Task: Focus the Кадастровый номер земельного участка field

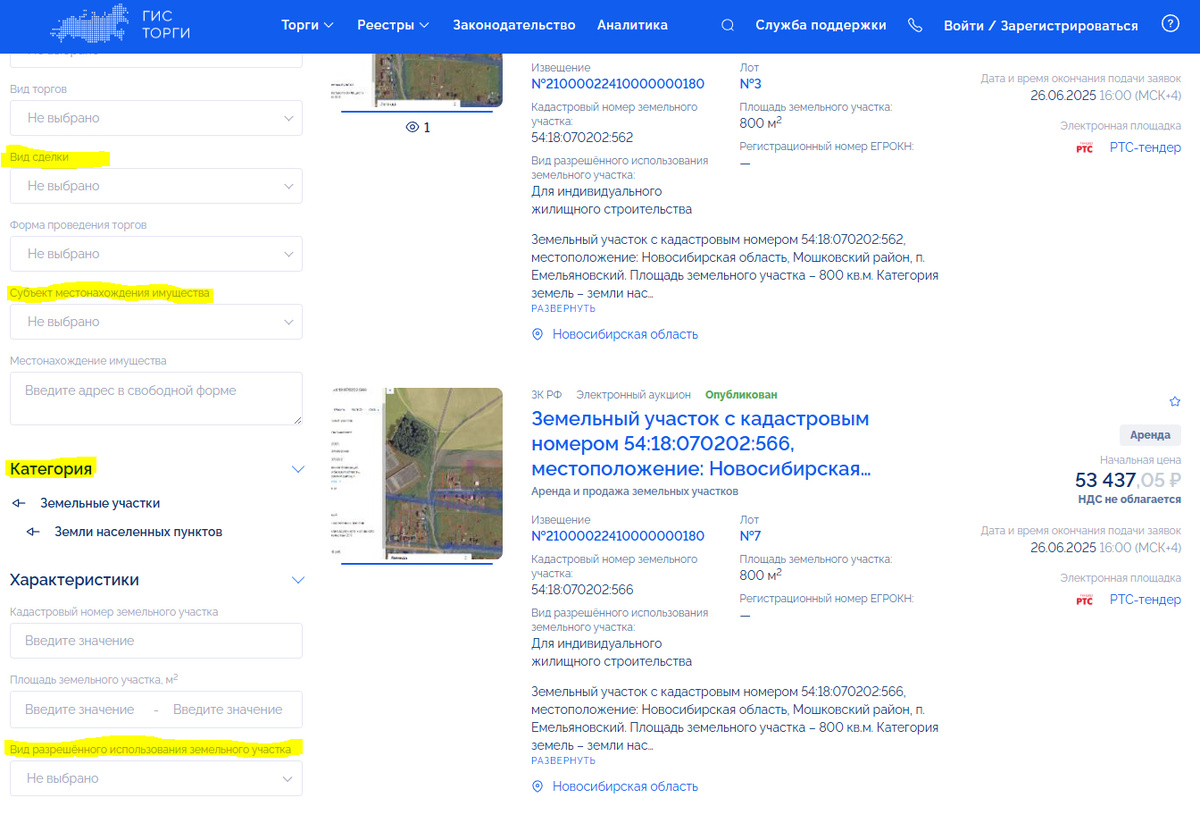Action: pyautogui.click(x=156, y=641)
